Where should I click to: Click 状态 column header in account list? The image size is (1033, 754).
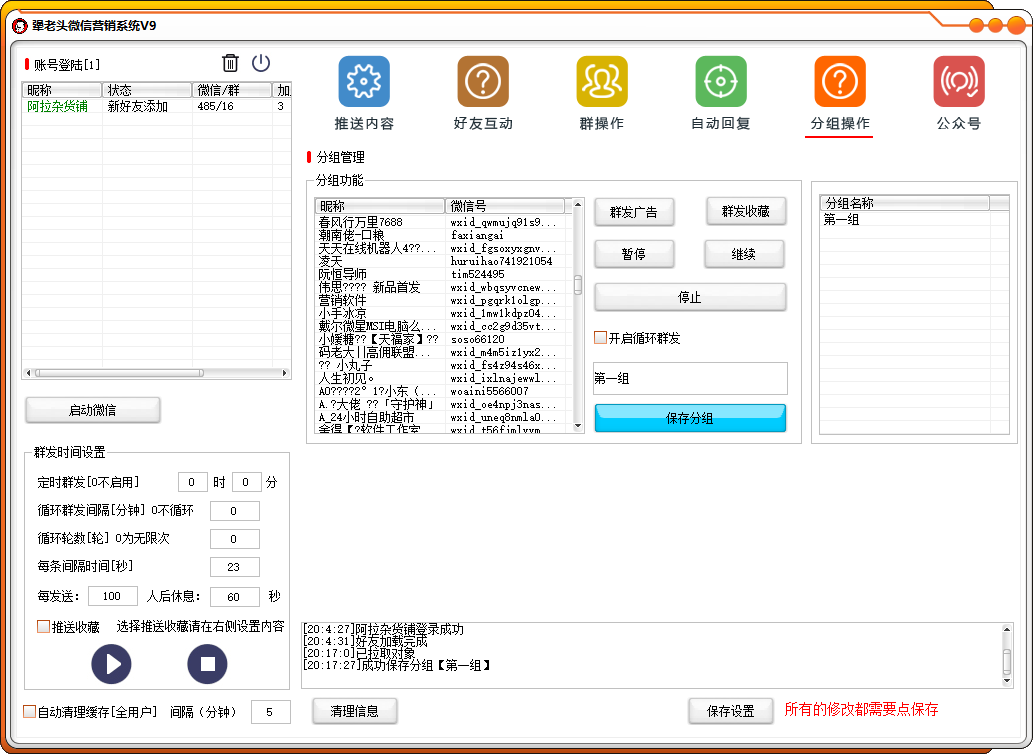[147, 90]
